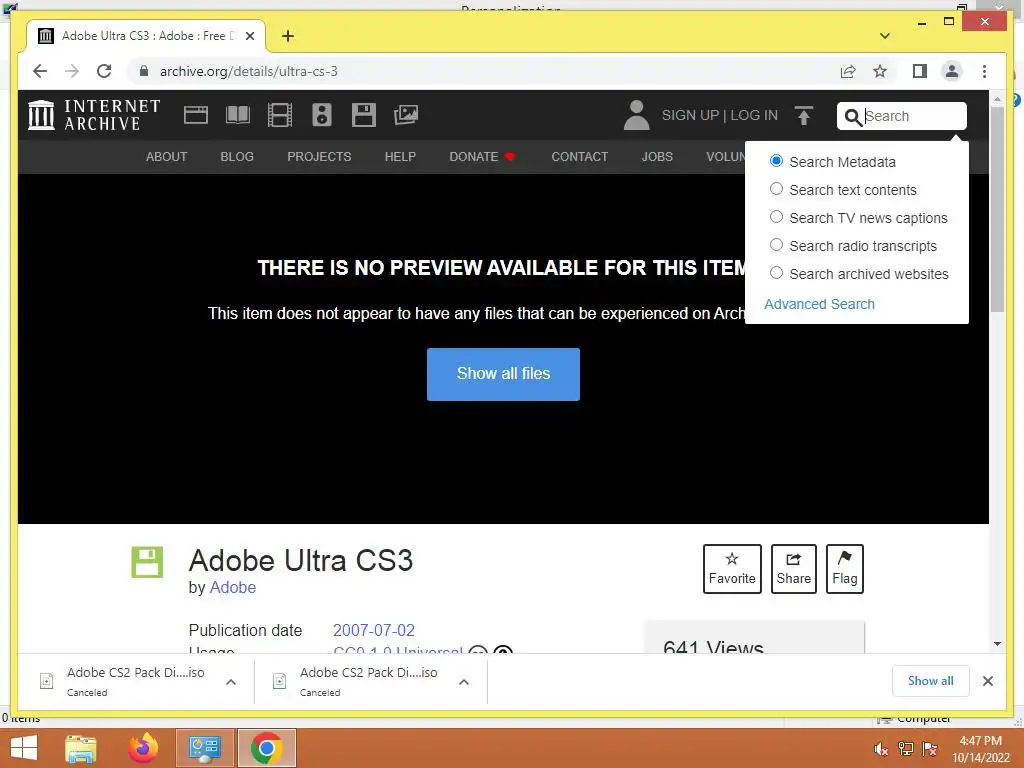Click the Upload arrow icon
Screen dimensions: 1024x768
coord(804,116)
